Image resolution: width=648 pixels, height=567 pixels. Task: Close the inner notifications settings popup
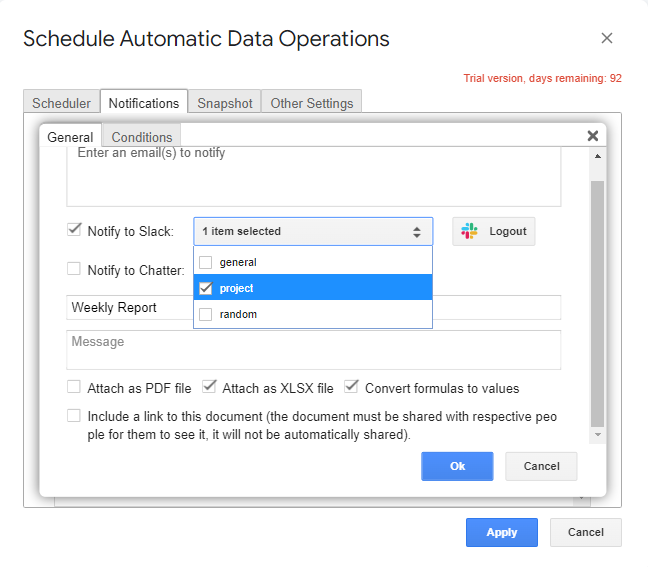click(x=593, y=136)
